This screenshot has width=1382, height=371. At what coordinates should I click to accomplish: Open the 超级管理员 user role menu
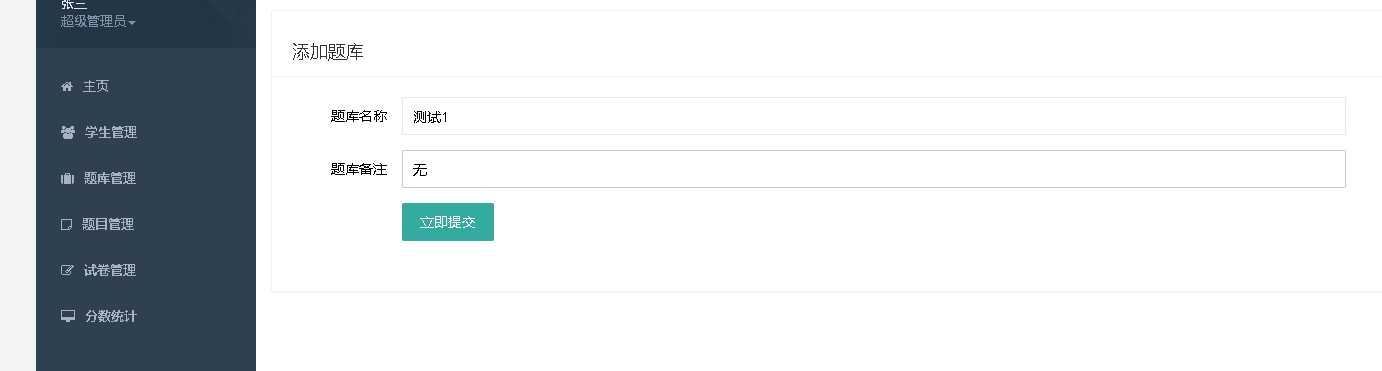98,21
